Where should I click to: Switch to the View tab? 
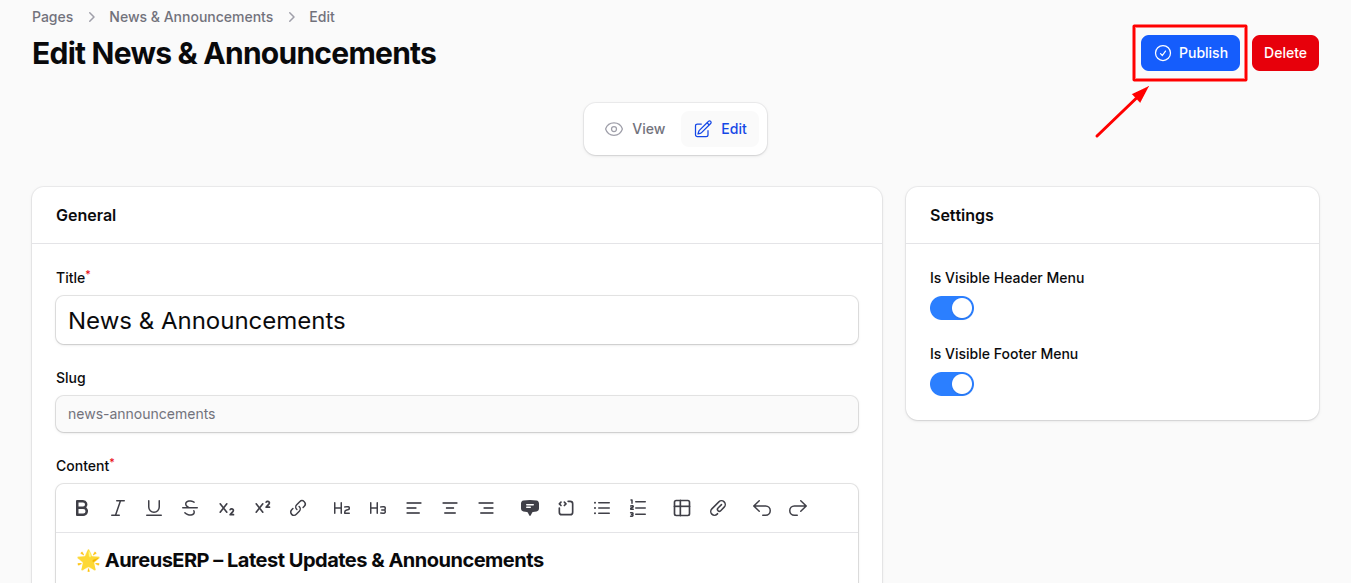[635, 128]
